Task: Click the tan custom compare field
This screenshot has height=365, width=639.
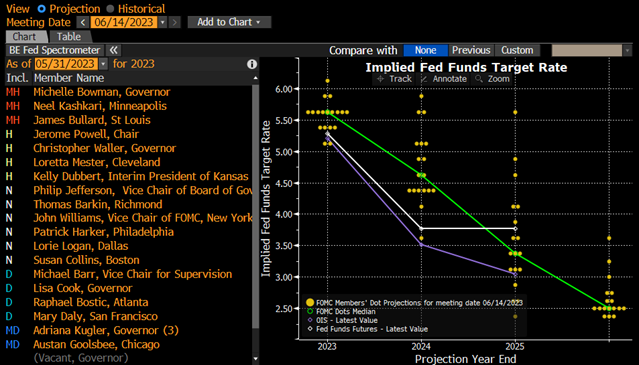Action: [x=587, y=51]
